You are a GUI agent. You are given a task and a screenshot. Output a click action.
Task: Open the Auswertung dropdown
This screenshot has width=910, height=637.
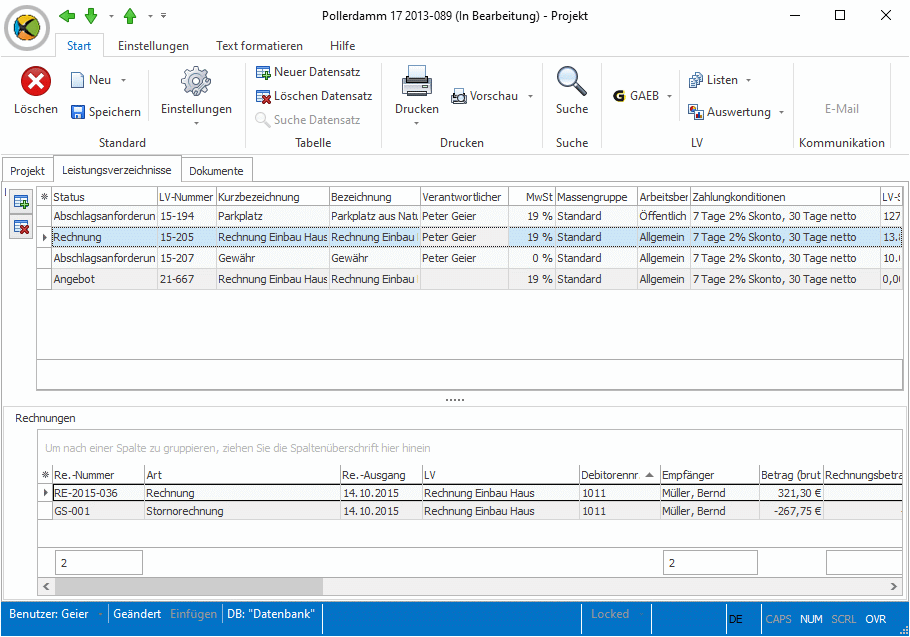click(781, 112)
